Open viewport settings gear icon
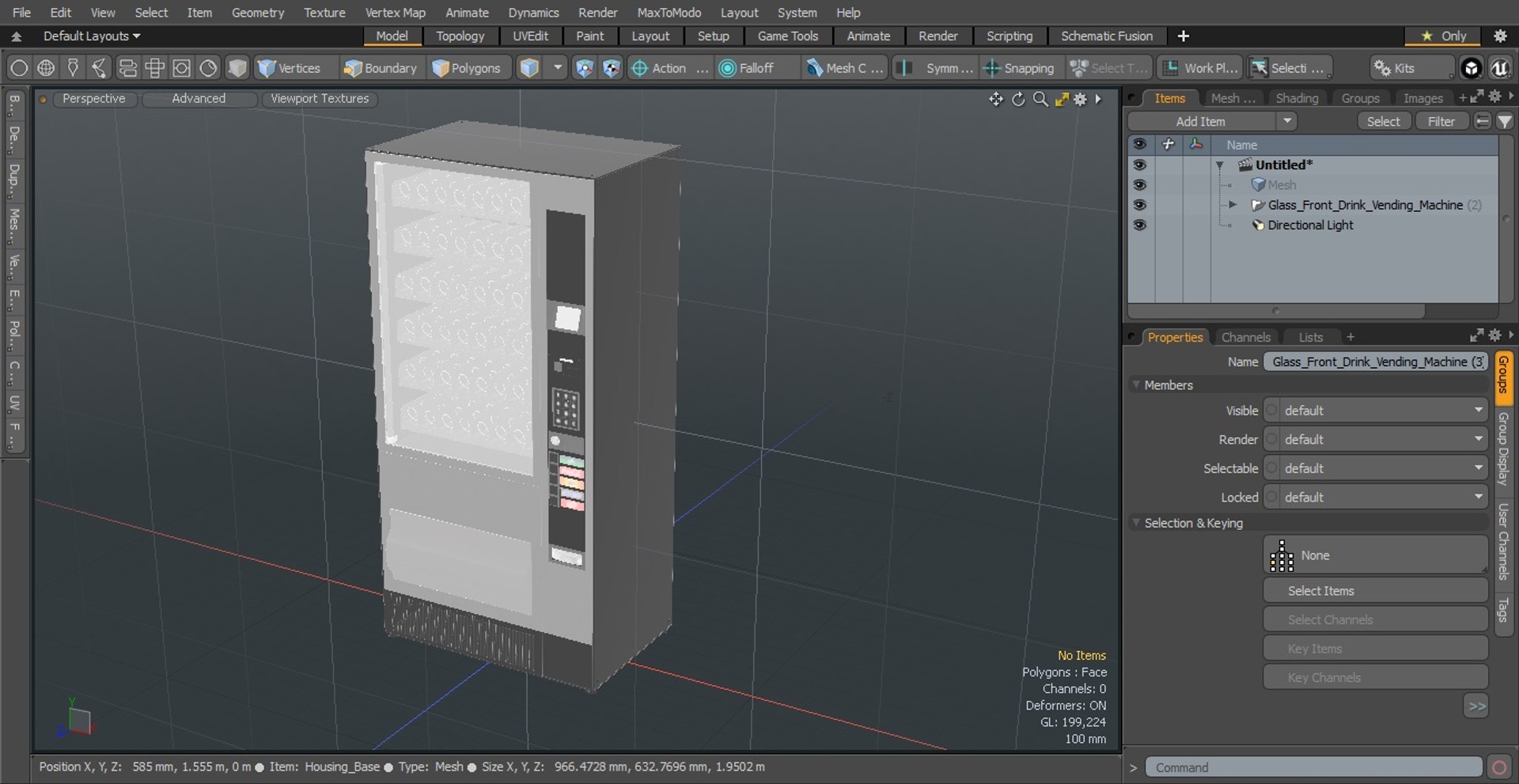The height and width of the screenshot is (784, 1519). [1080, 99]
